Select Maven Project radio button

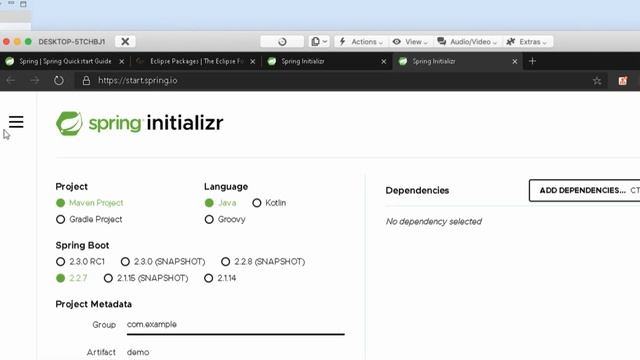click(60, 203)
